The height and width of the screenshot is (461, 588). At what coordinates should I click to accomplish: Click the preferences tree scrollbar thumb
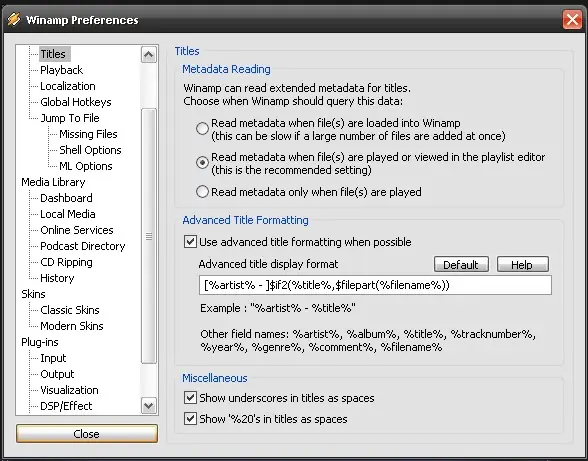point(149,236)
